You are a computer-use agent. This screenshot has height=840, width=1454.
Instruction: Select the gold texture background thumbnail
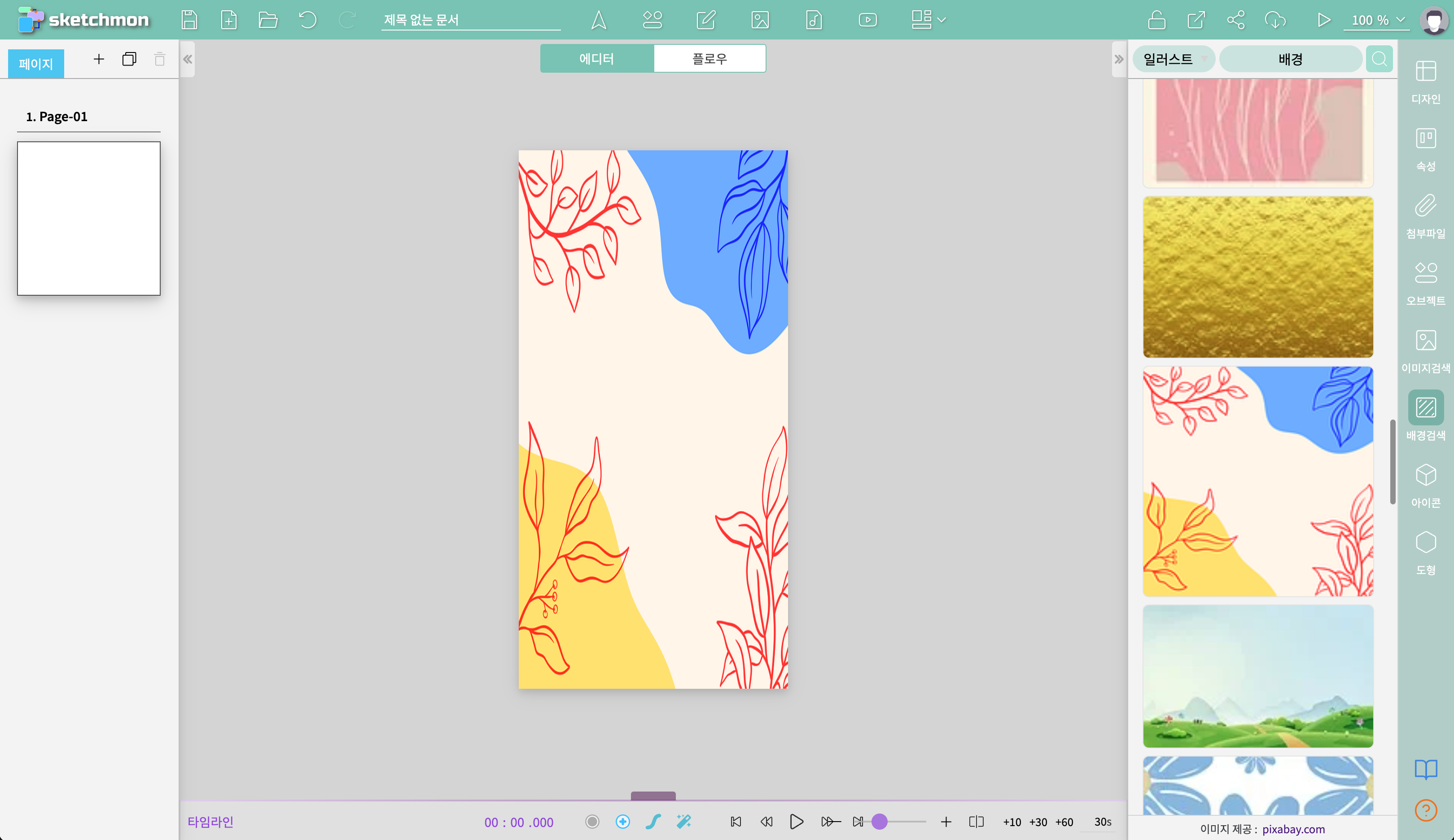pos(1257,276)
